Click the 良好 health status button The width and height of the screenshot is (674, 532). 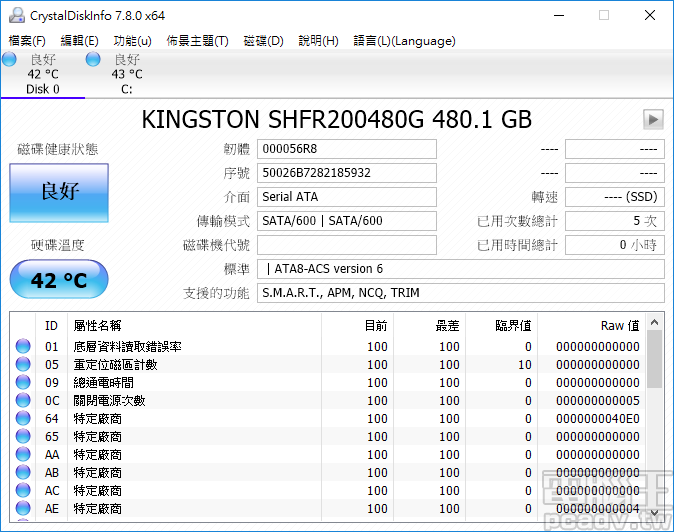(59, 193)
